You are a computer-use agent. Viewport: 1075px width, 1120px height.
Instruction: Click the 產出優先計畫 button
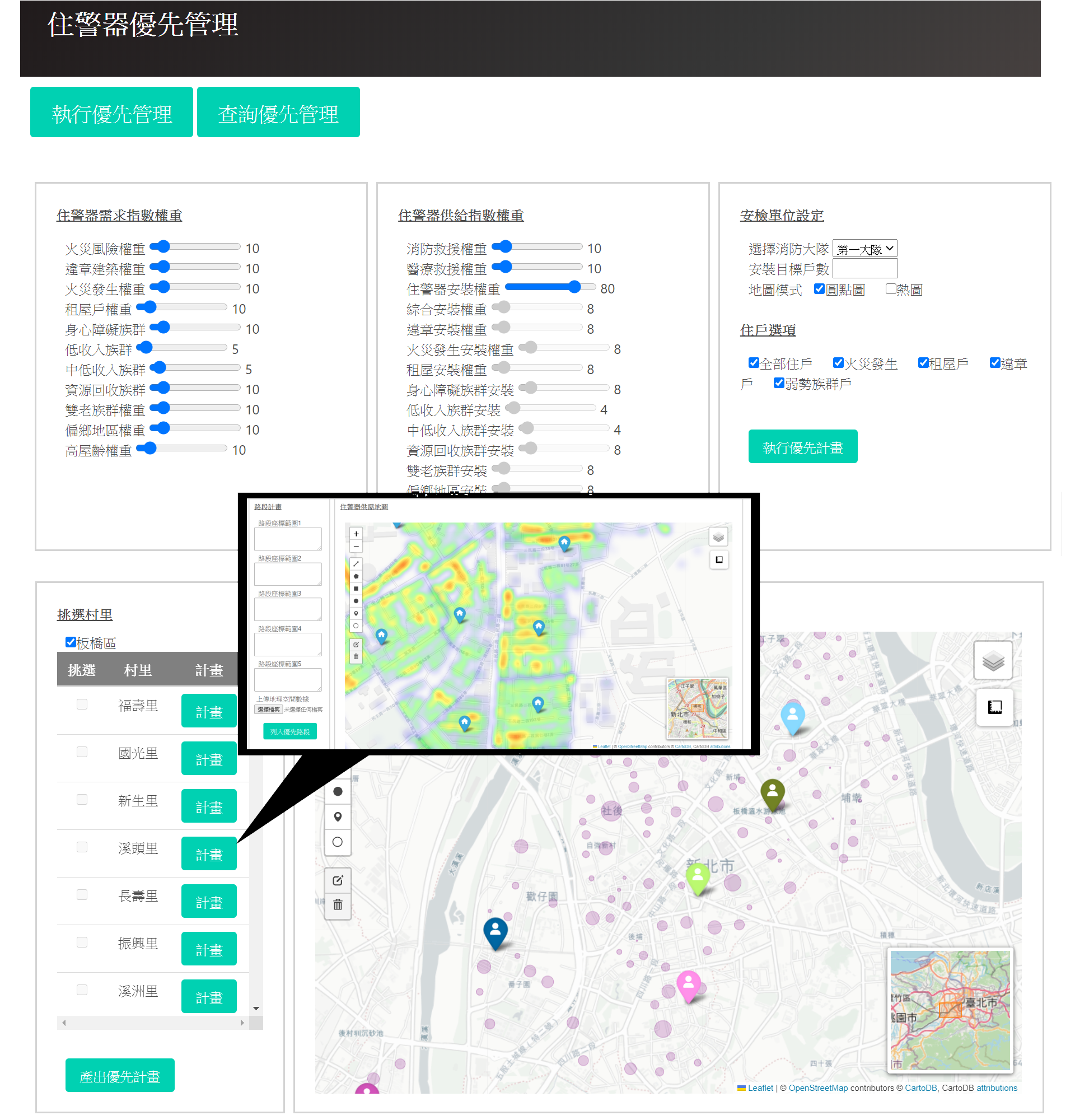pyautogui.click(x=119, y=1076)
